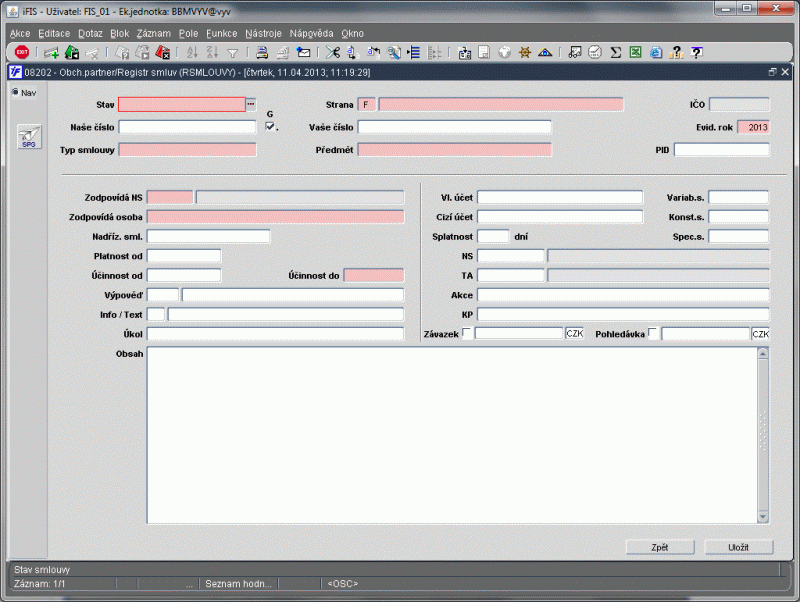Open the Funkce menu
This screenshot has height=602, width=800.
point(221,34)
